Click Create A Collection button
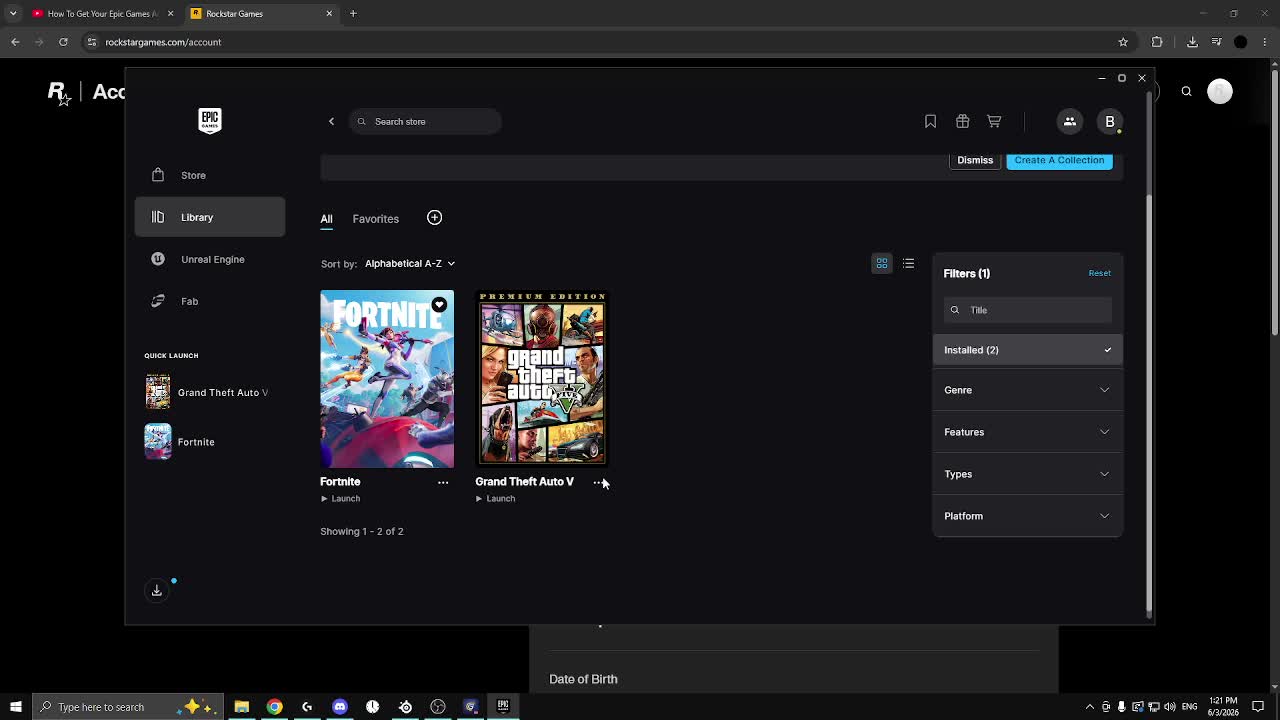1280x720 pixels. pos(1059,160)
